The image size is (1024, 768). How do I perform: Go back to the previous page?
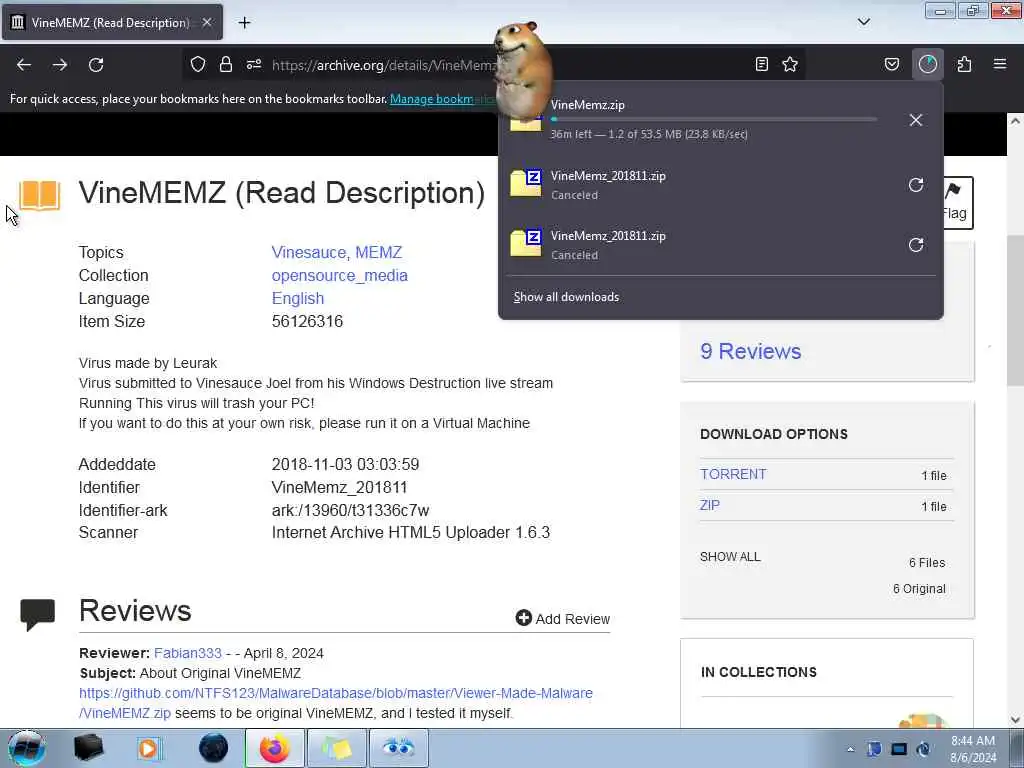pos(24,65)
